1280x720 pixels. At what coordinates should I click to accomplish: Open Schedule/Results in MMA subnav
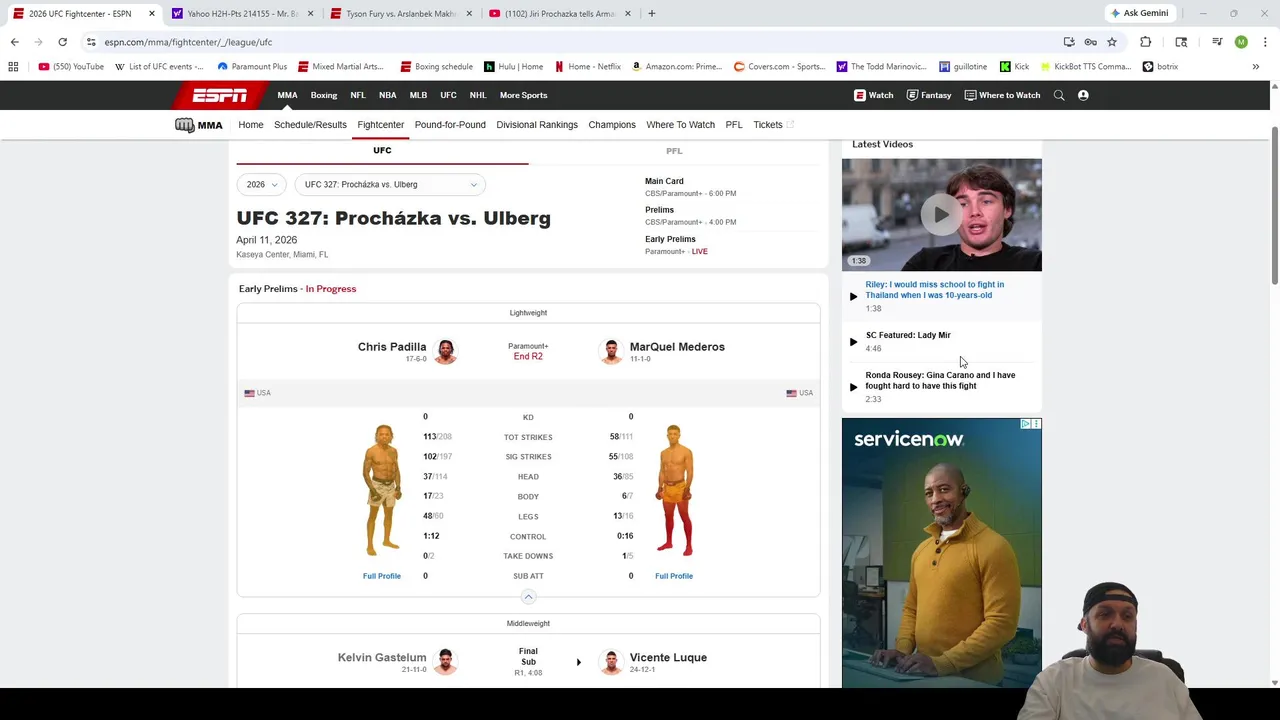coord(310,125)
